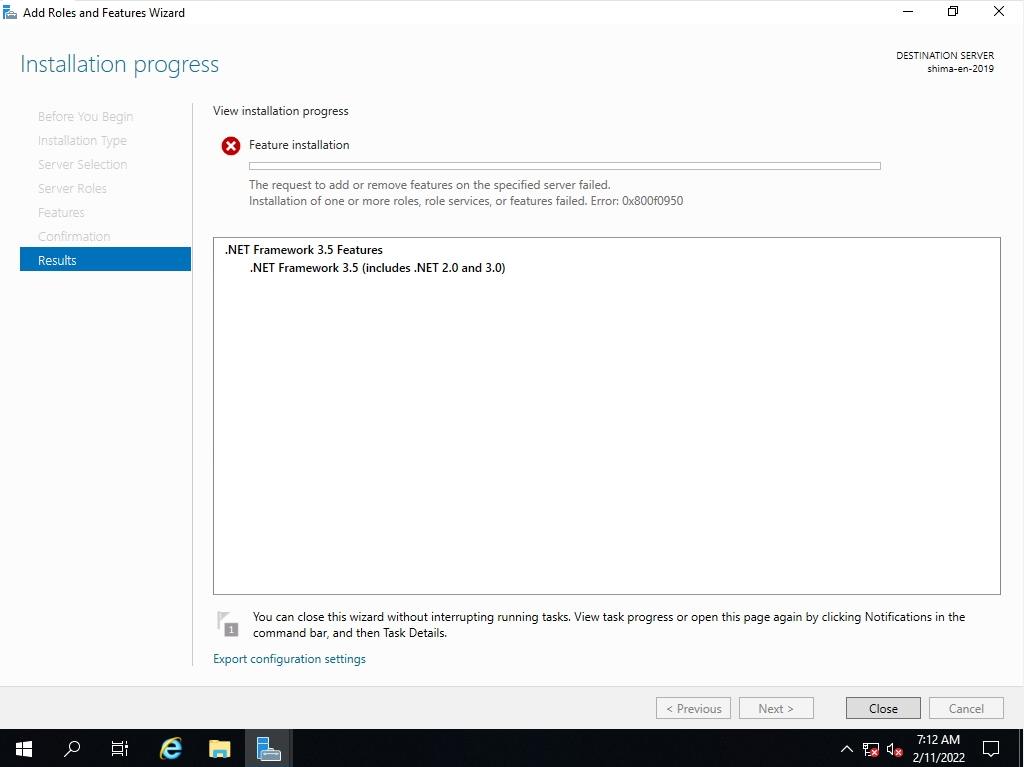Select the Server Manager taskbar icon
Viewport: 1024px width, 767px height.
coord(268,748)
